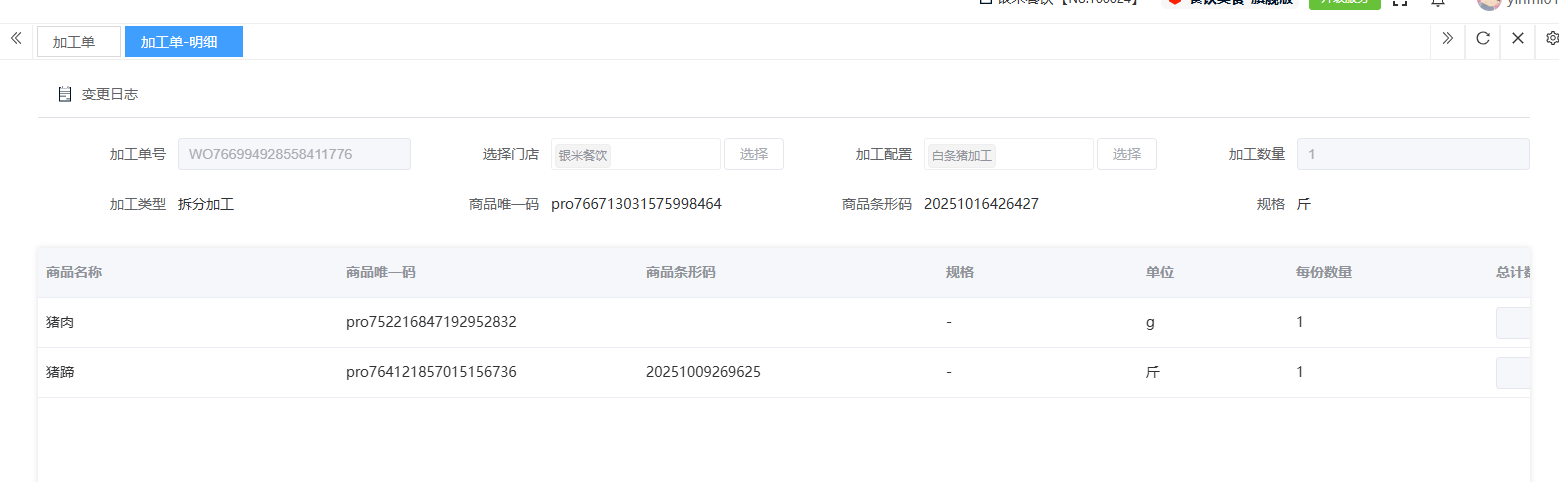This screenshot has height=482, width=1559.
Task: Click the 加工单号 input field
Action: 294,154
